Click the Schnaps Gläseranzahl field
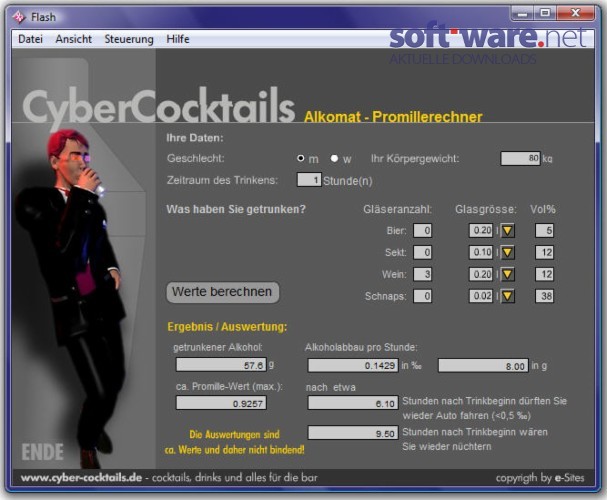This screenshot has width=607, height=500. (422, 296)
